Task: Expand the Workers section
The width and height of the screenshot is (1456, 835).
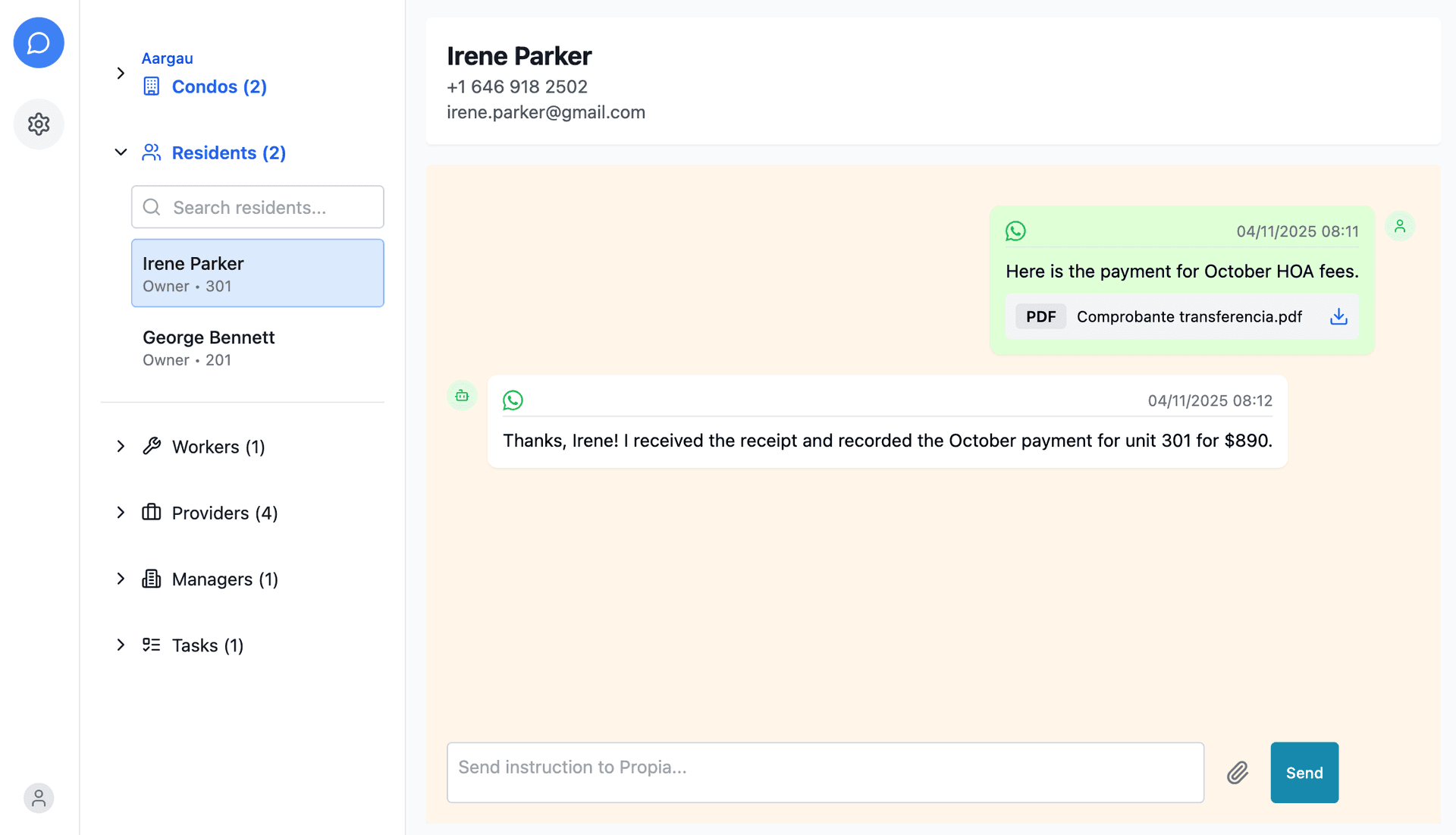Action: (121, 447)
